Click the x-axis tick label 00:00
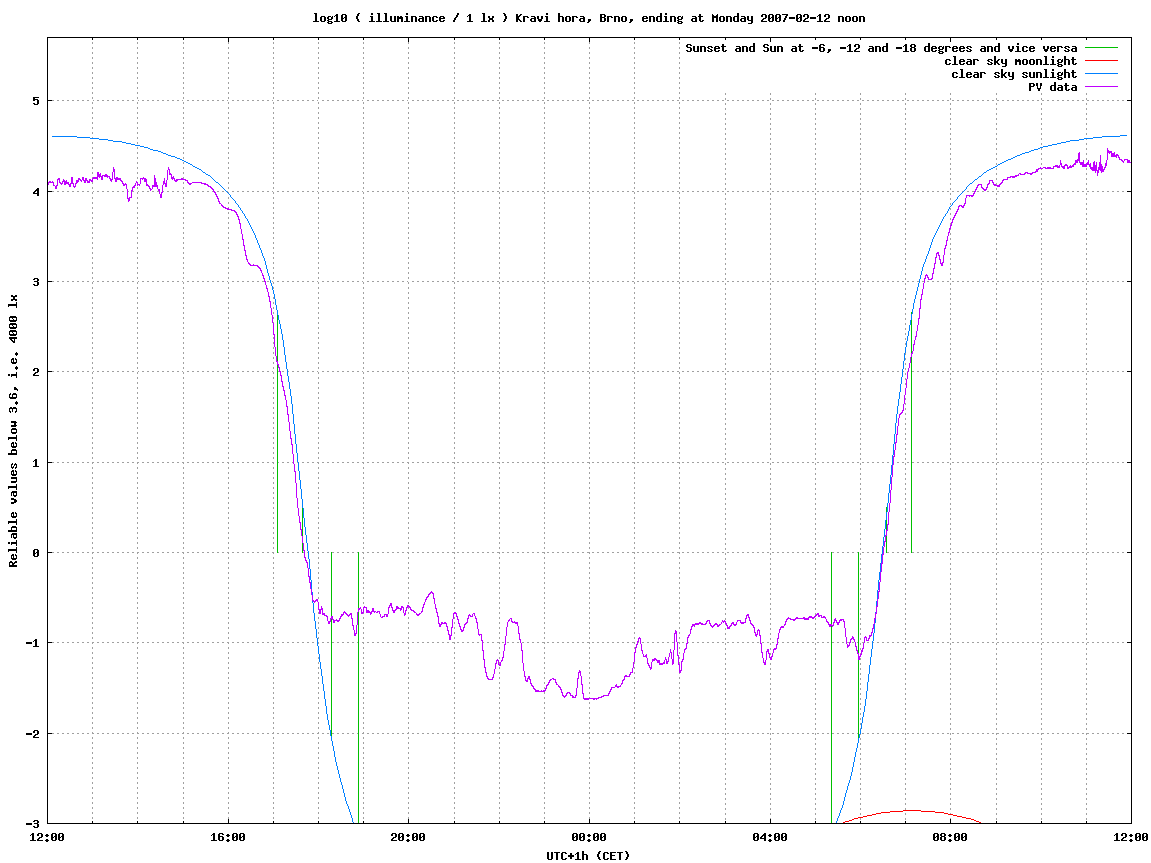This screenshot has height=863, width=1151. point(589,837)
